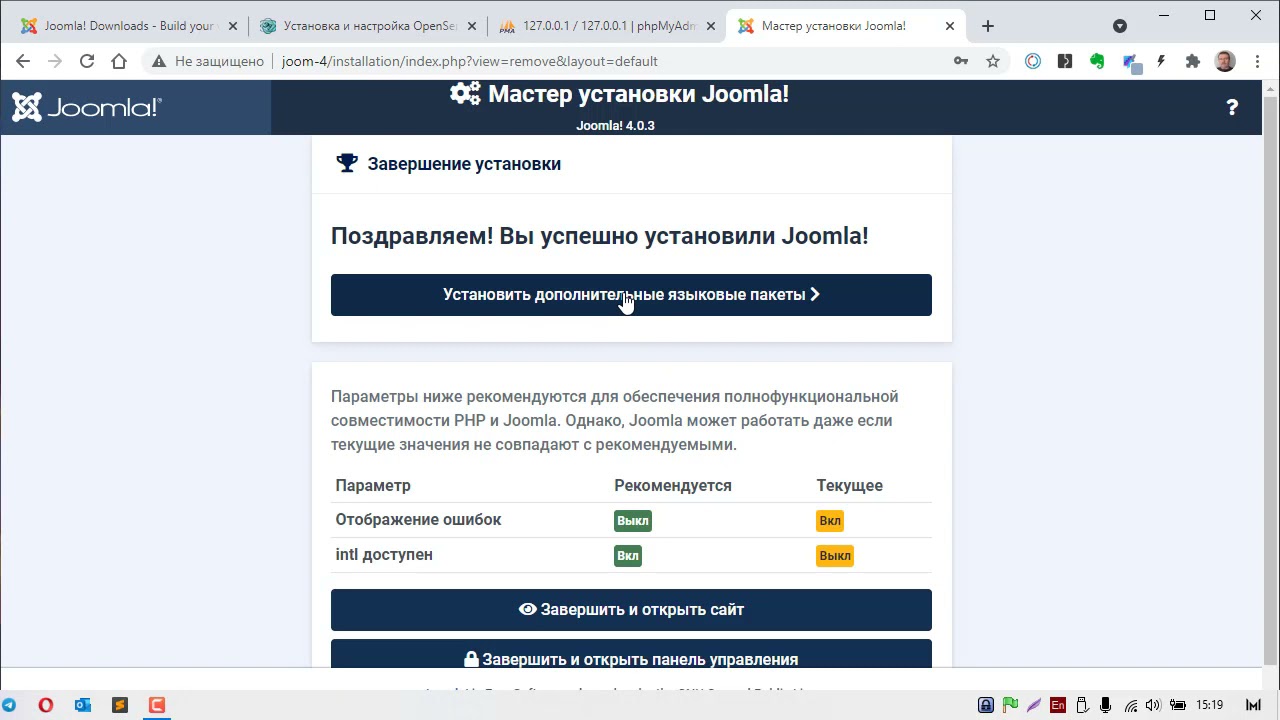Open the volume control in system tray
Screen dimensions: 1280x720
[1154, 705]
